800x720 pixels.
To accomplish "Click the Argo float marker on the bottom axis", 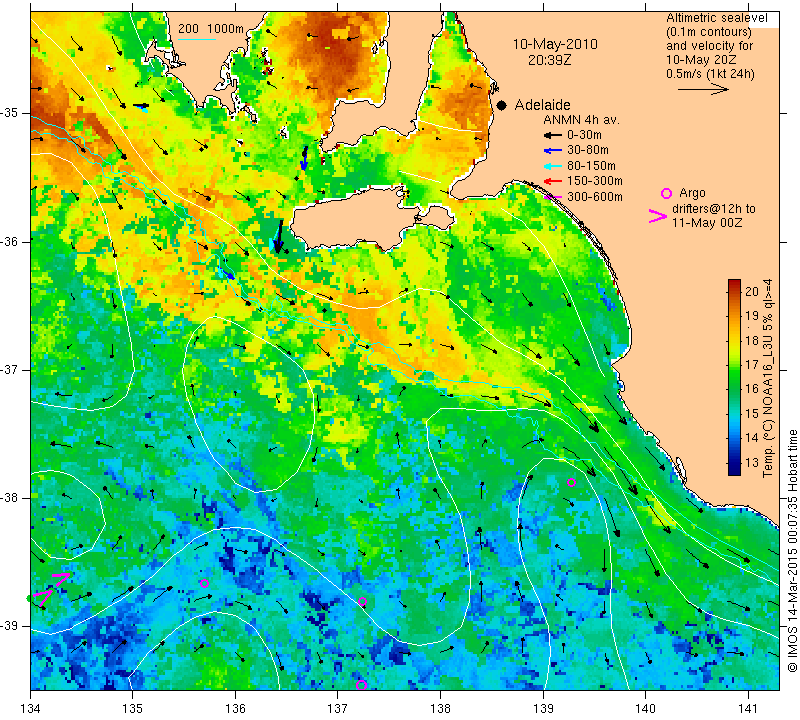I will pyautogui.click(x=361, y=685).
